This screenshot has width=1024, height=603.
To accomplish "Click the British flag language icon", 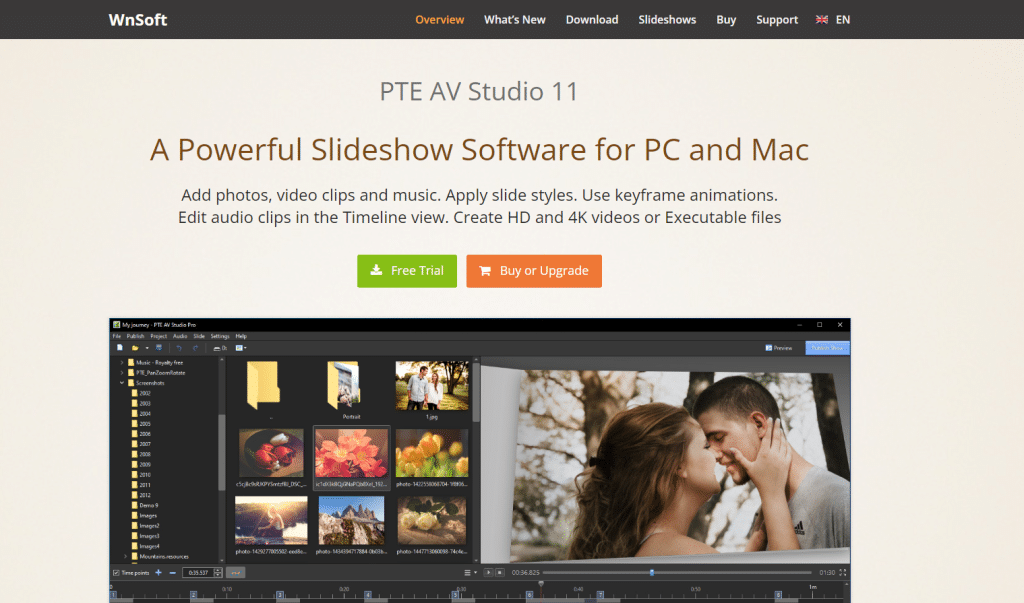I will click(820, 18).
